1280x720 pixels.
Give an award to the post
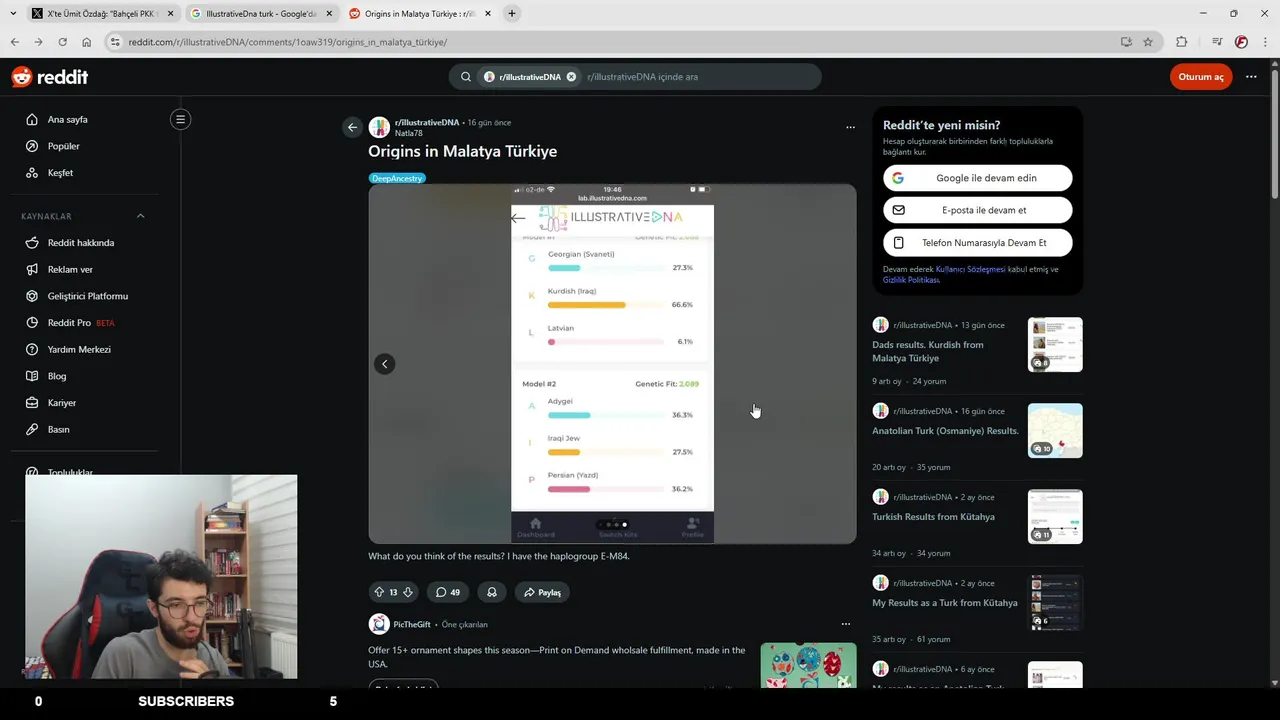click(491, 592)
